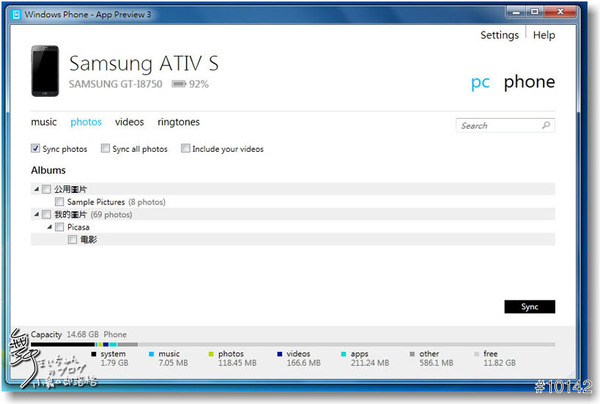Switch to pc view
This screenshot has width=600, height=404.
480,83
